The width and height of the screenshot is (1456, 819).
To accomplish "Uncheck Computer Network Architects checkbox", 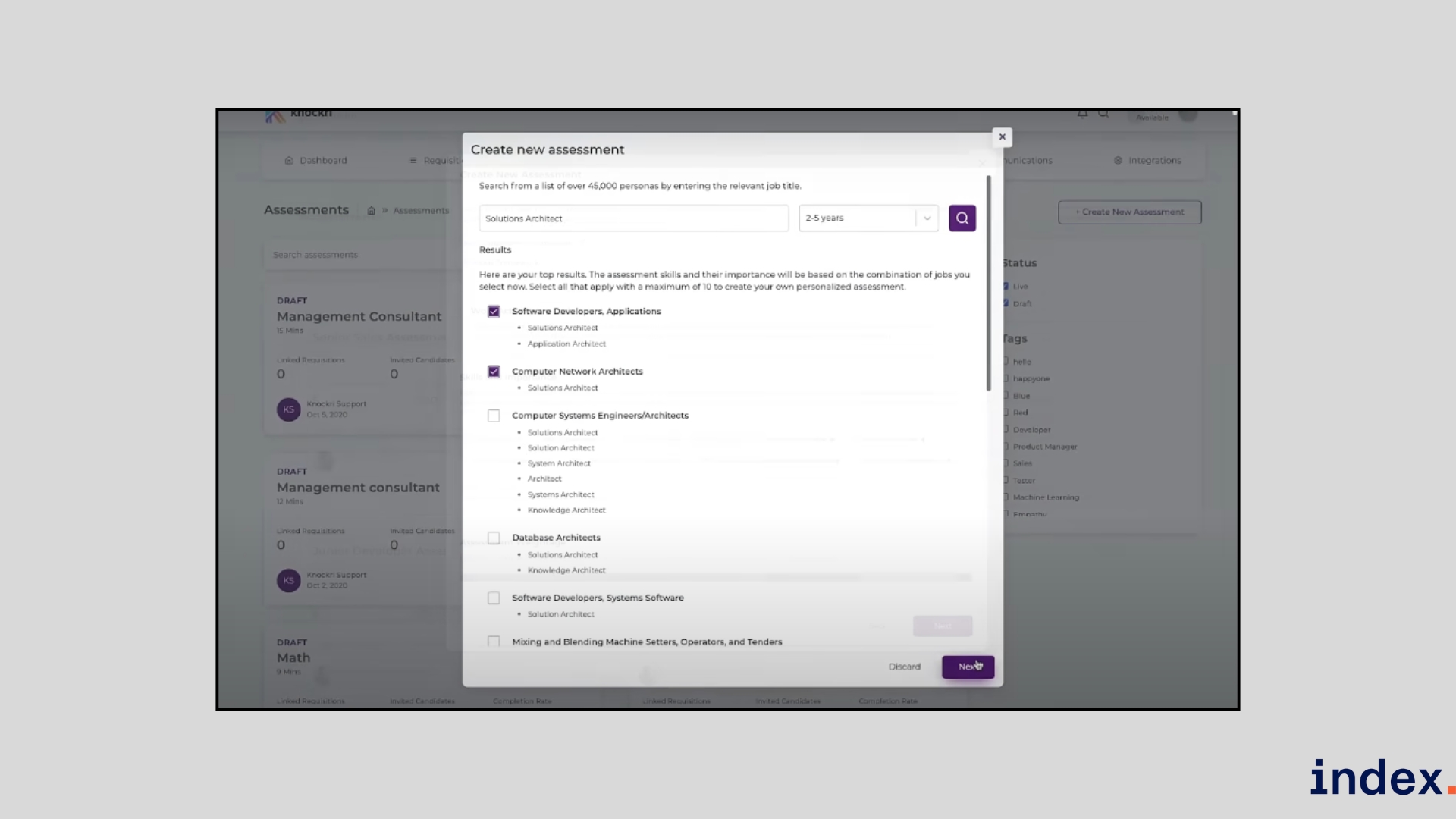I will 494,372.
